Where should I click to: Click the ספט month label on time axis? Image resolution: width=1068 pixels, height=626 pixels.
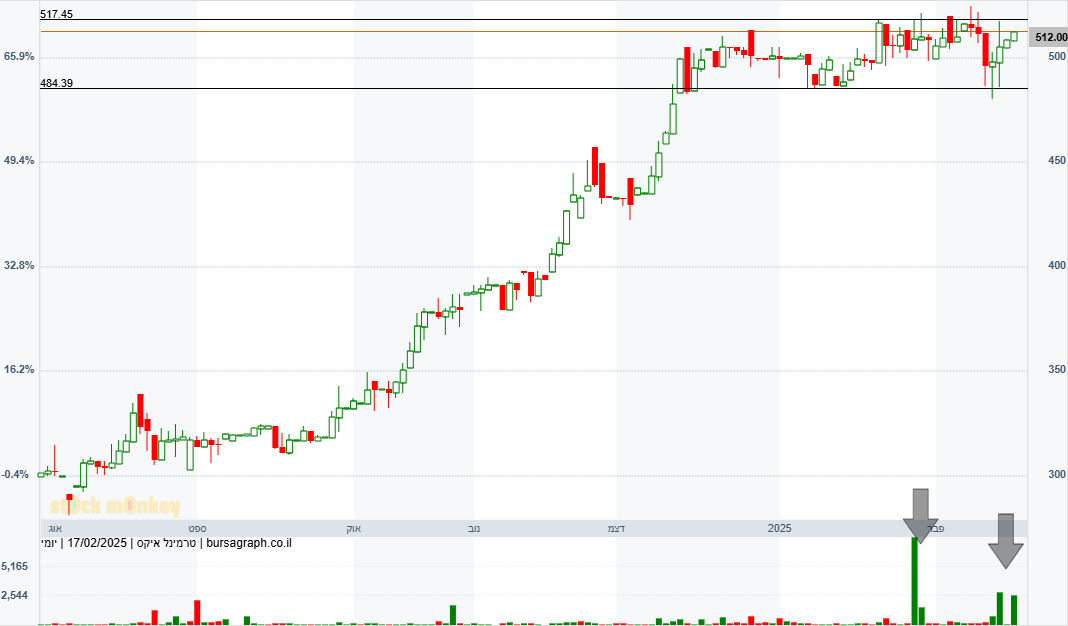[x=198, y=529]
